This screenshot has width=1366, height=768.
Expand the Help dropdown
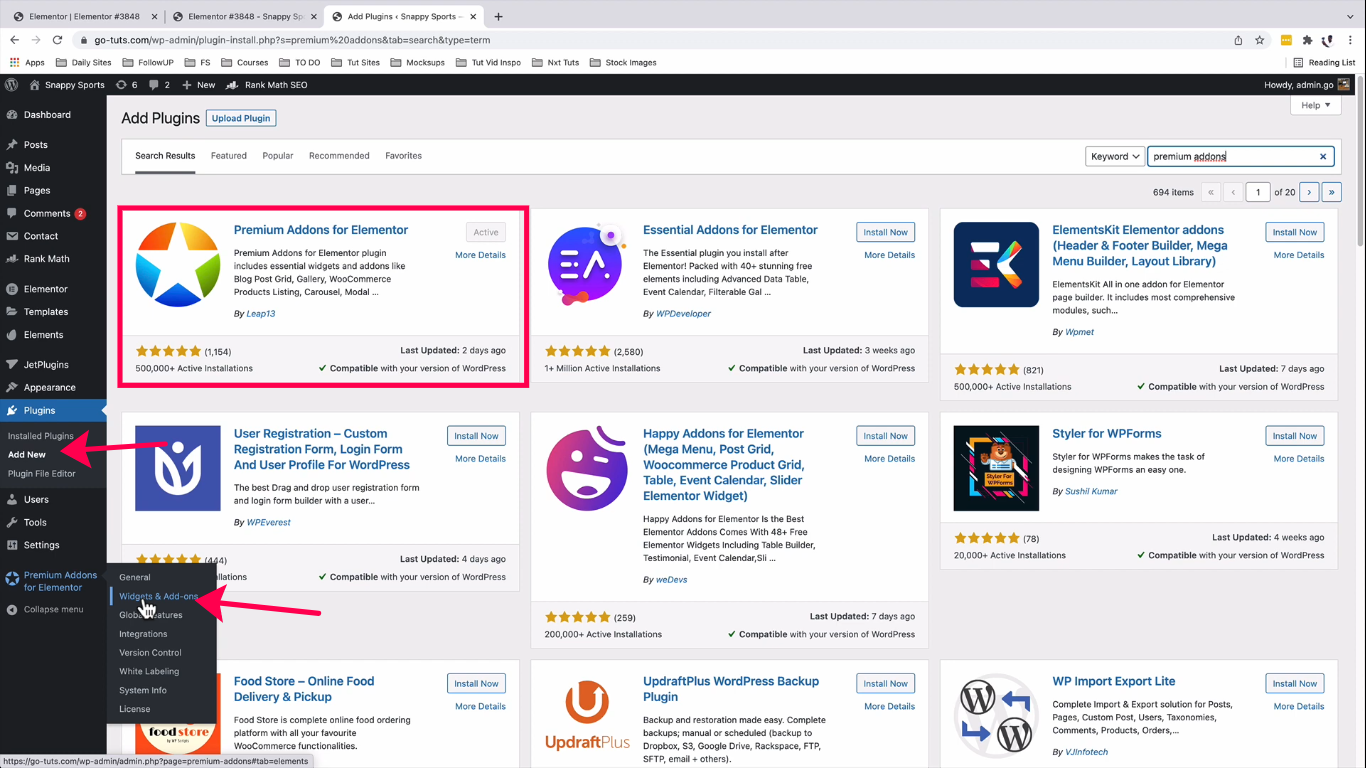pos(1315,105)
